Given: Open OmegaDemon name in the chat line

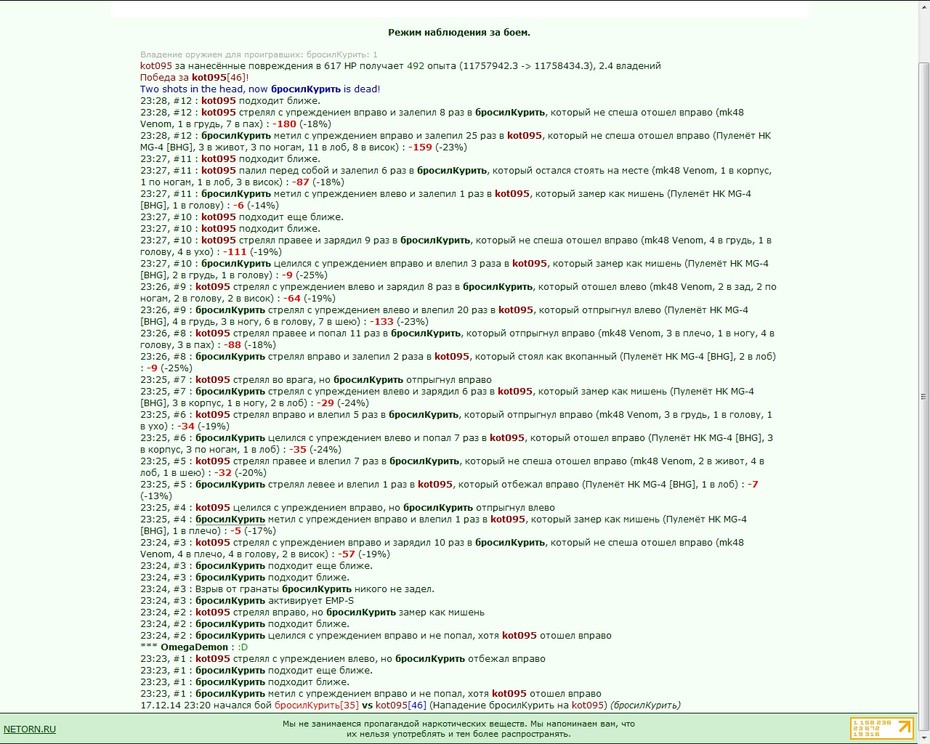Looking at the screenshot, I should click(x=194, y=647).
